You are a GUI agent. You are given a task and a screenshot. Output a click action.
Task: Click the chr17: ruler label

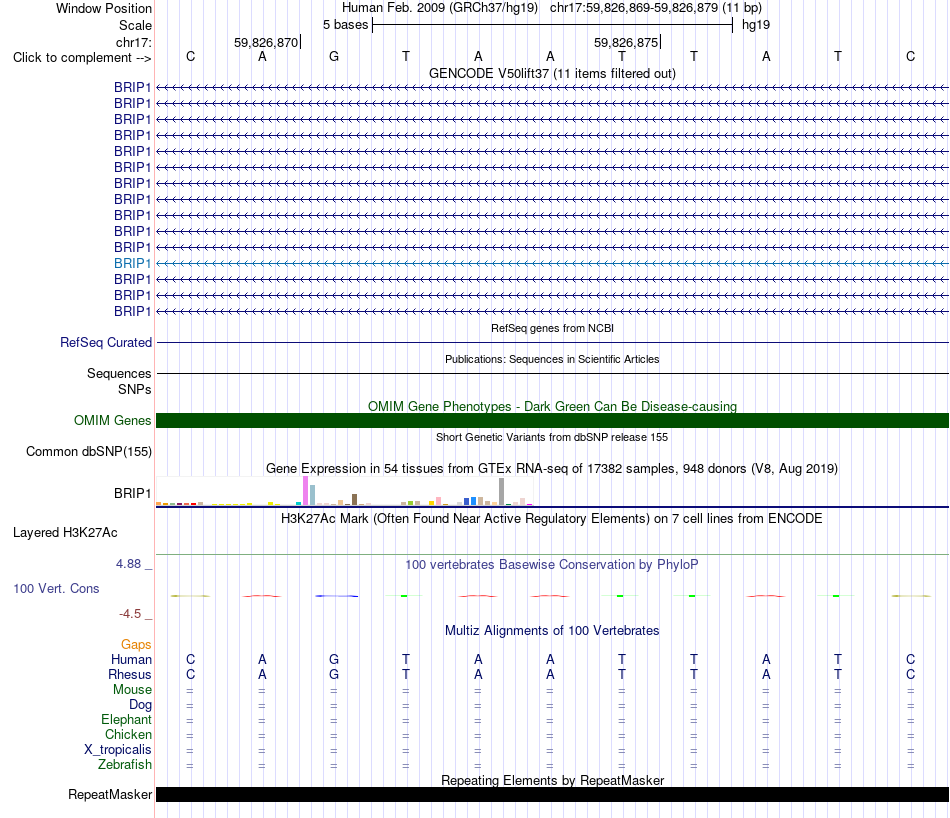(133, 42)
